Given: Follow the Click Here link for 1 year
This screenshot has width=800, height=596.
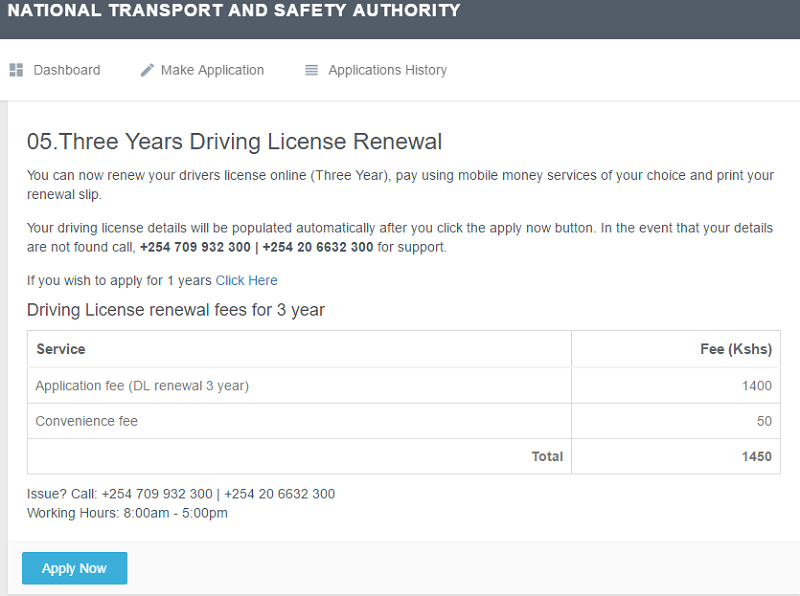Looking at the screenshot, I should (x=246, y=280).
